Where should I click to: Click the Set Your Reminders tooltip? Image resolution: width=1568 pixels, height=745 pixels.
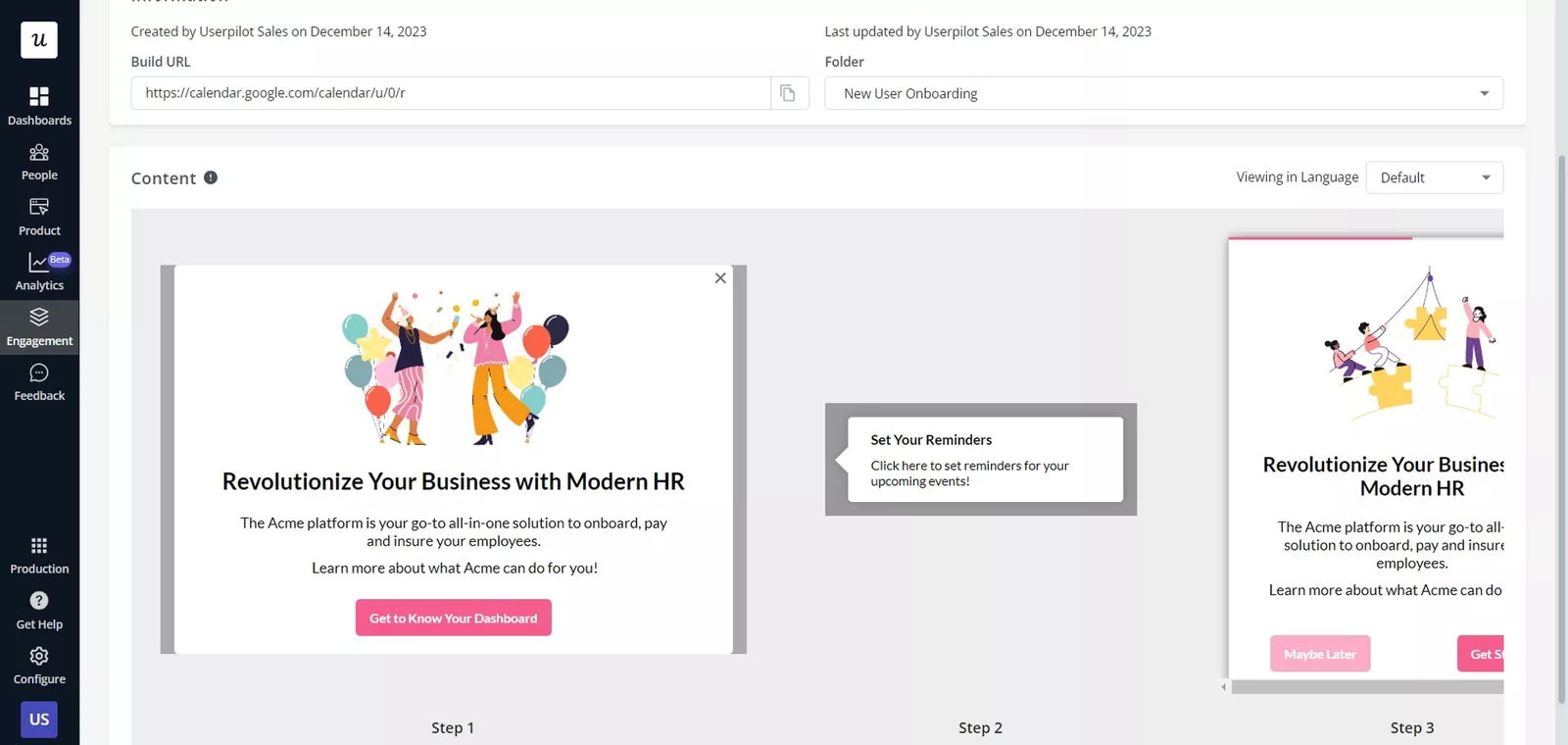tap(985, 460)
